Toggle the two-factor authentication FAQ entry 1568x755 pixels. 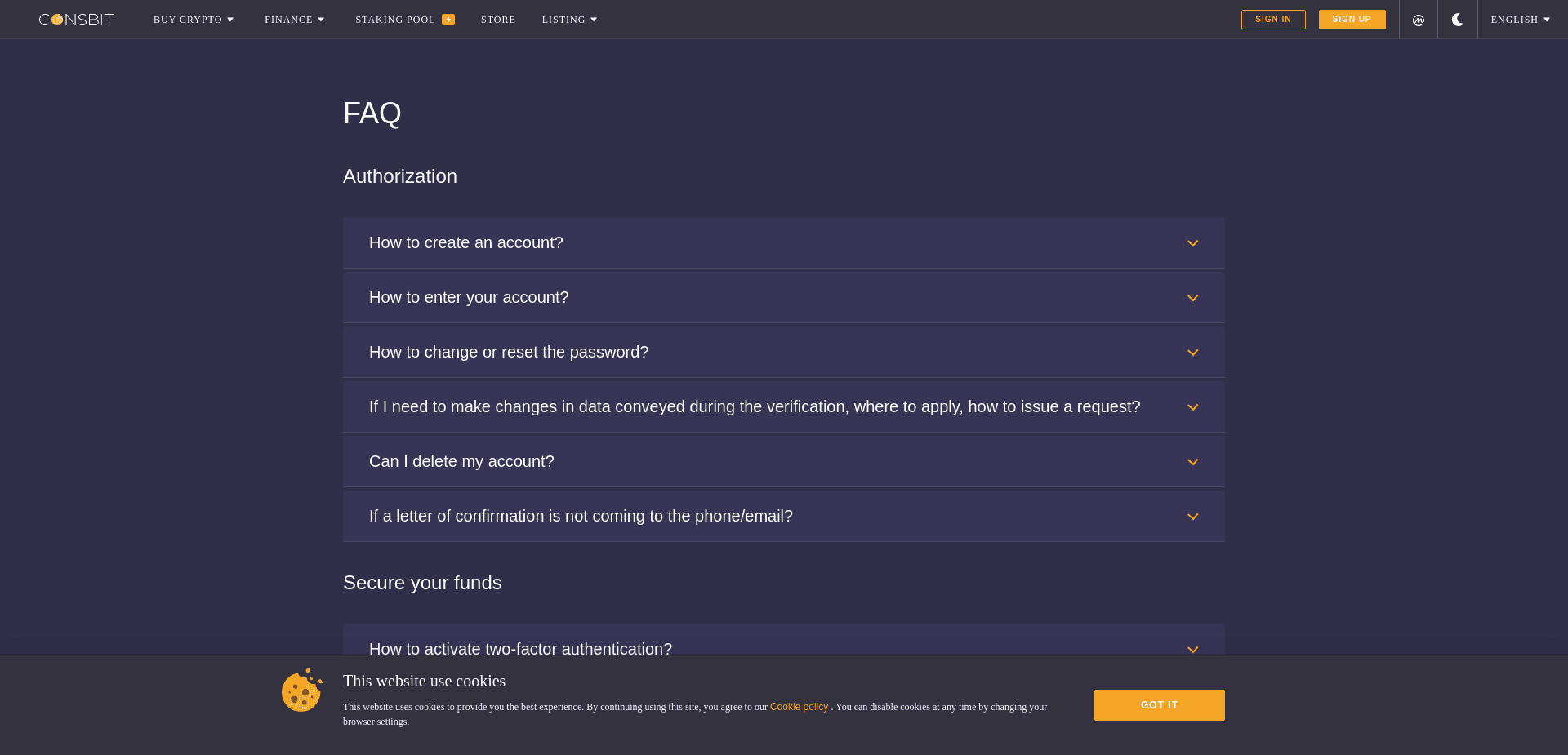783,648
